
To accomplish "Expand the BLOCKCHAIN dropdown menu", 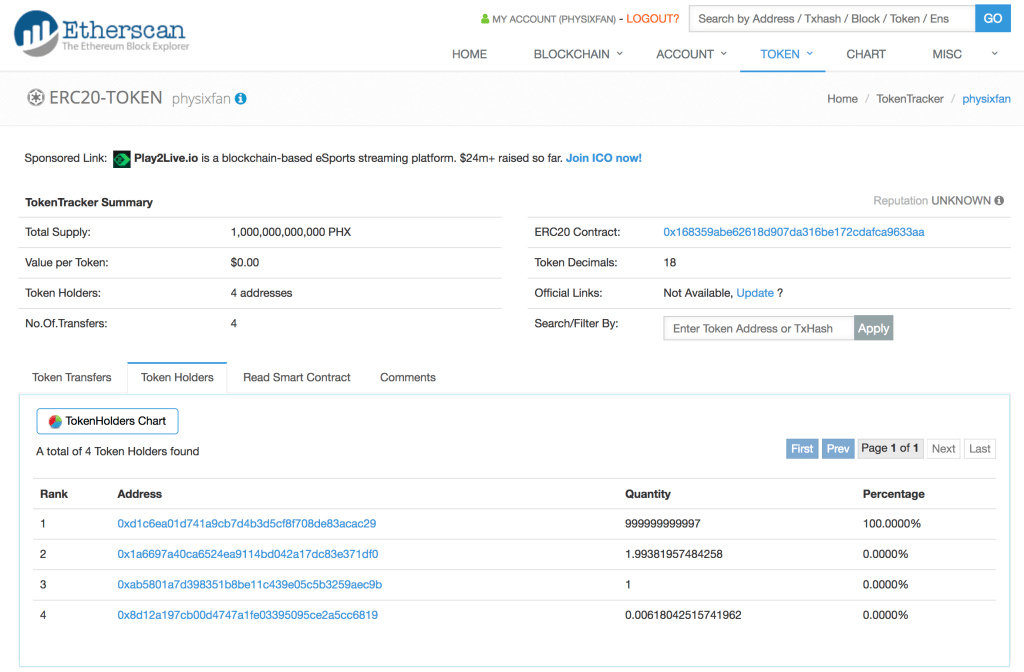I will coord(577,54).
